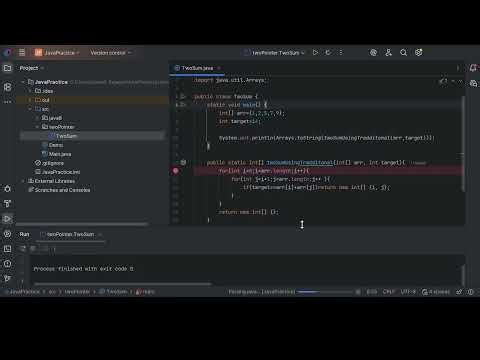Image resolution: width=480 pixels, height=360 pixels.
Task: Collapse the twoPointer package
Action: coord(37,127)
